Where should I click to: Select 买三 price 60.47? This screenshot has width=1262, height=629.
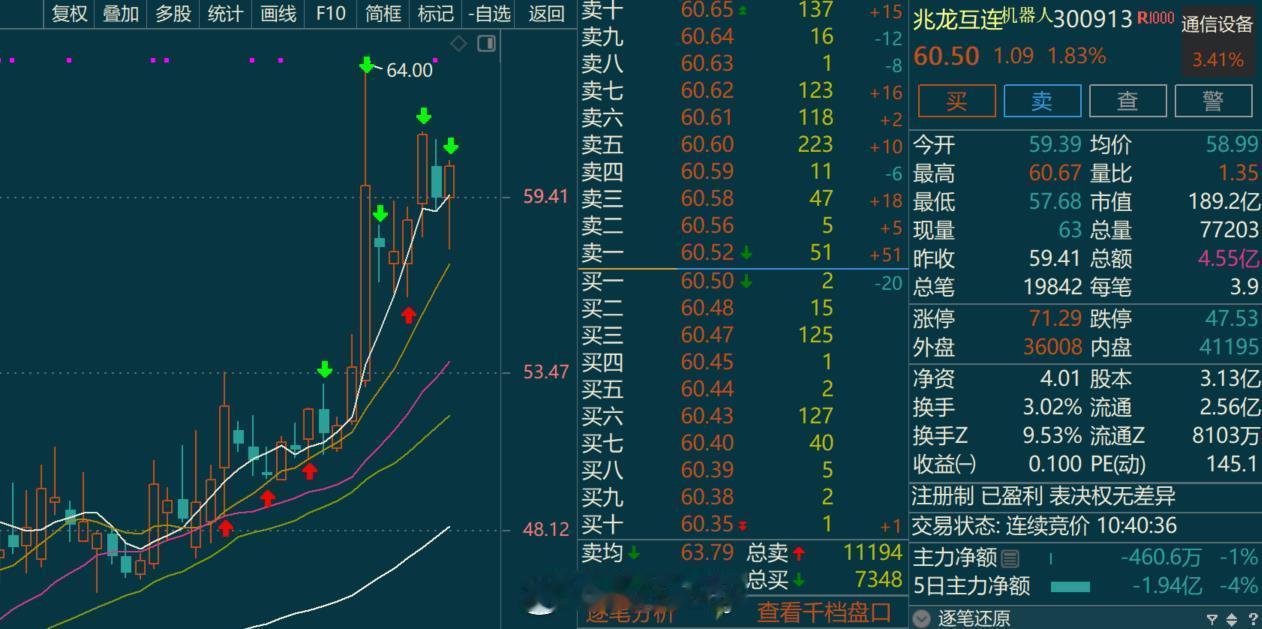coord(707,335)
